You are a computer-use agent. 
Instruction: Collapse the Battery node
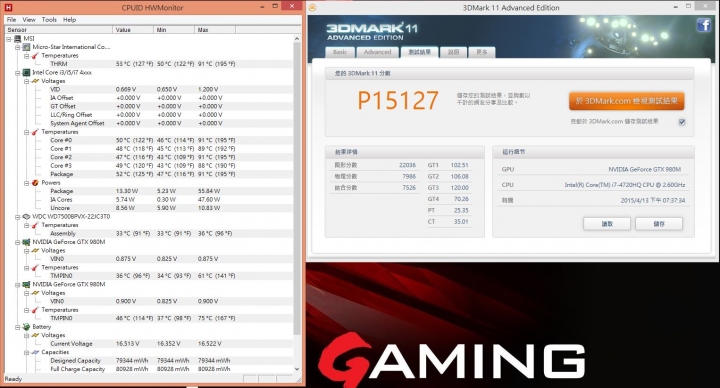coord(17,327)
